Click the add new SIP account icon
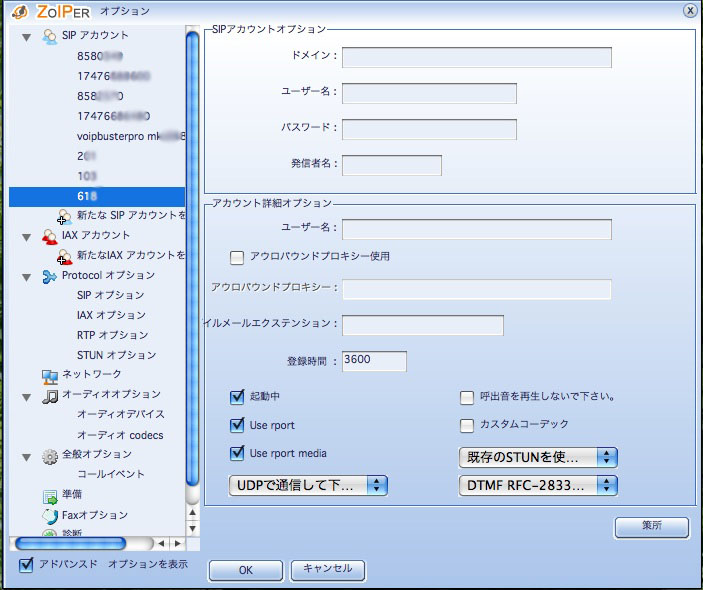The image size is (703, 590). click(x=65, y=217)
